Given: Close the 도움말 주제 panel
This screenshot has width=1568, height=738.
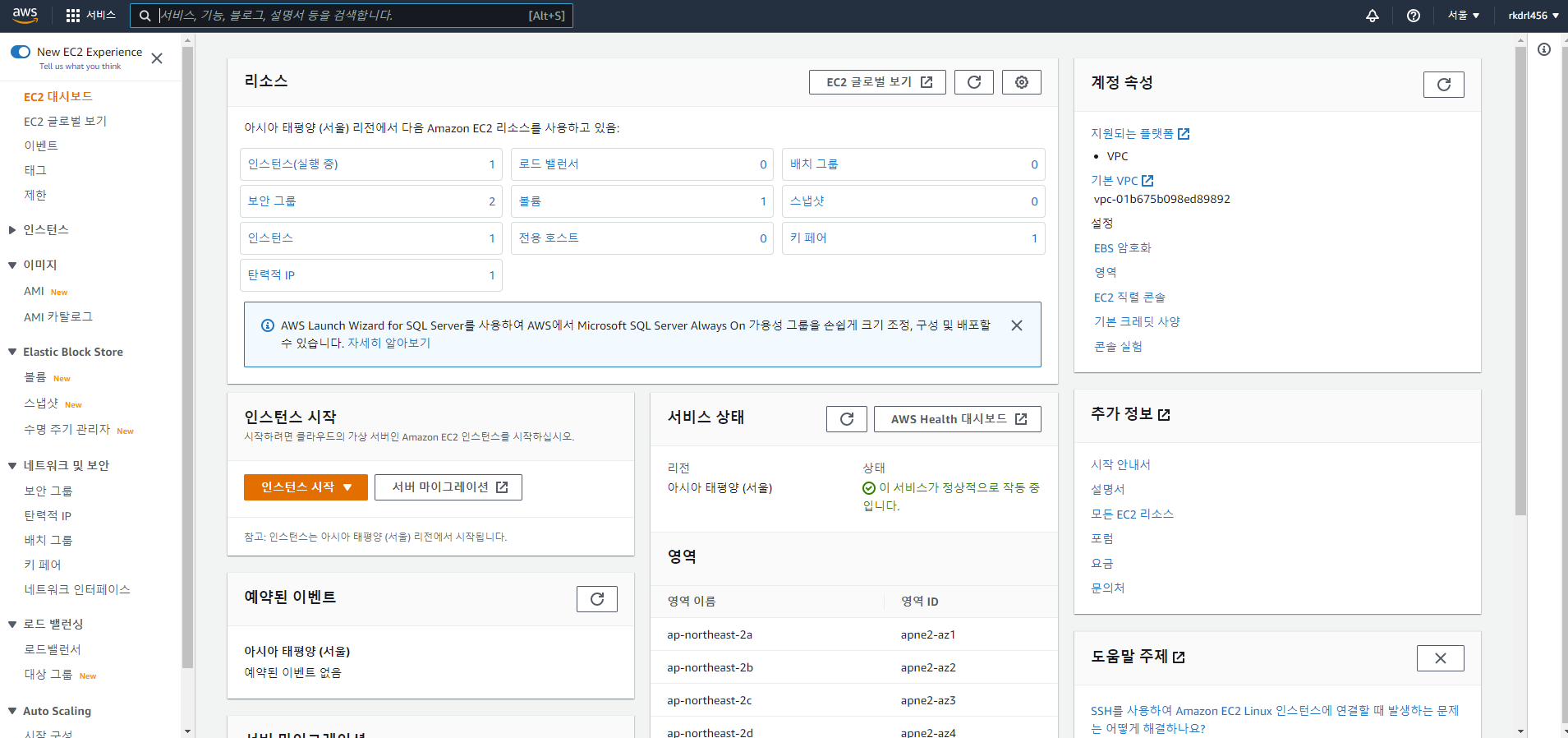Looking at the screenshot, I should [x=1441, y=658].
